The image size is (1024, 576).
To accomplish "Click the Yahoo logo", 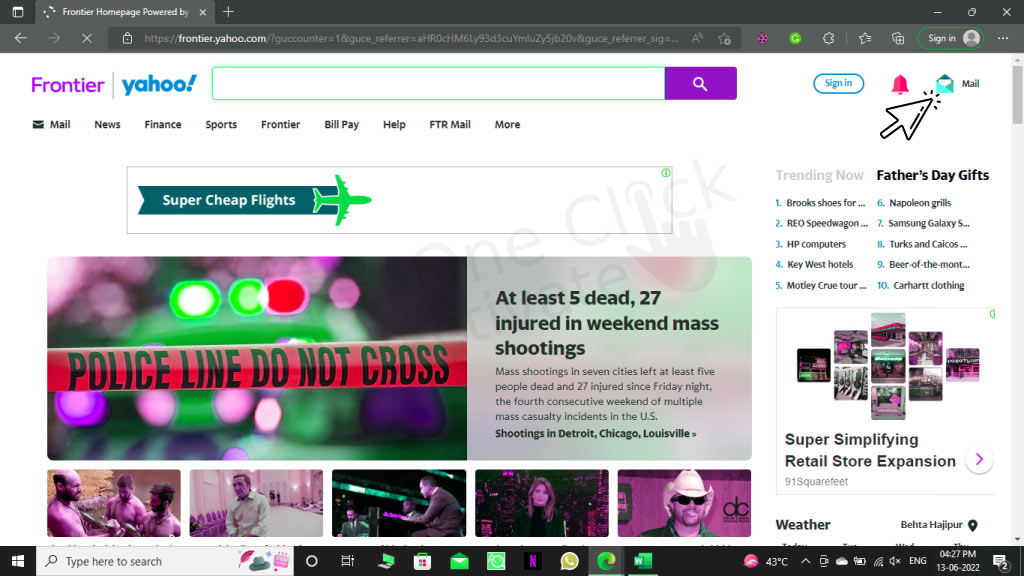I will (159, 84).
